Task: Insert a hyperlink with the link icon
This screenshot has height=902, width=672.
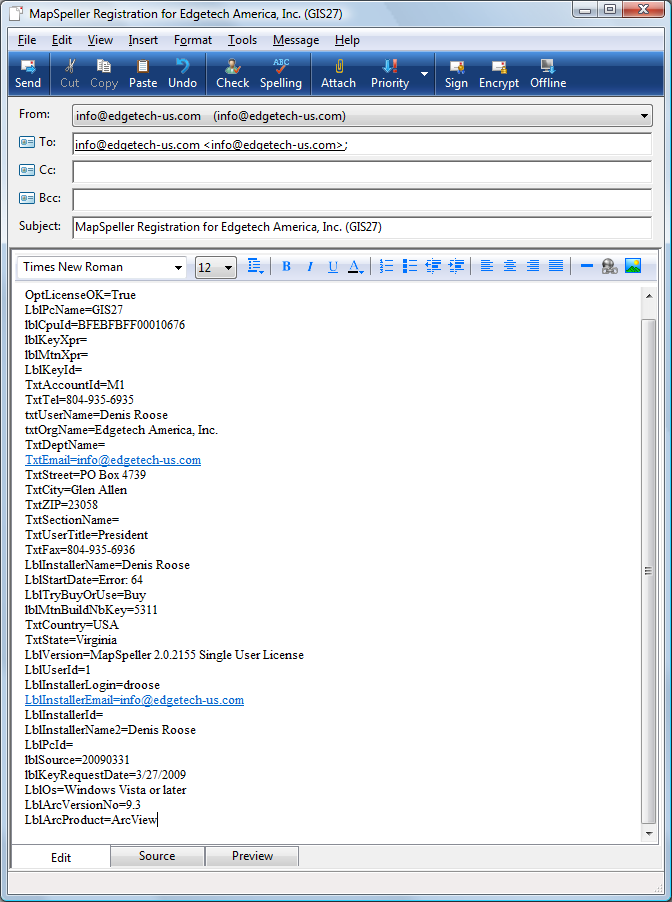Action: 609,266
